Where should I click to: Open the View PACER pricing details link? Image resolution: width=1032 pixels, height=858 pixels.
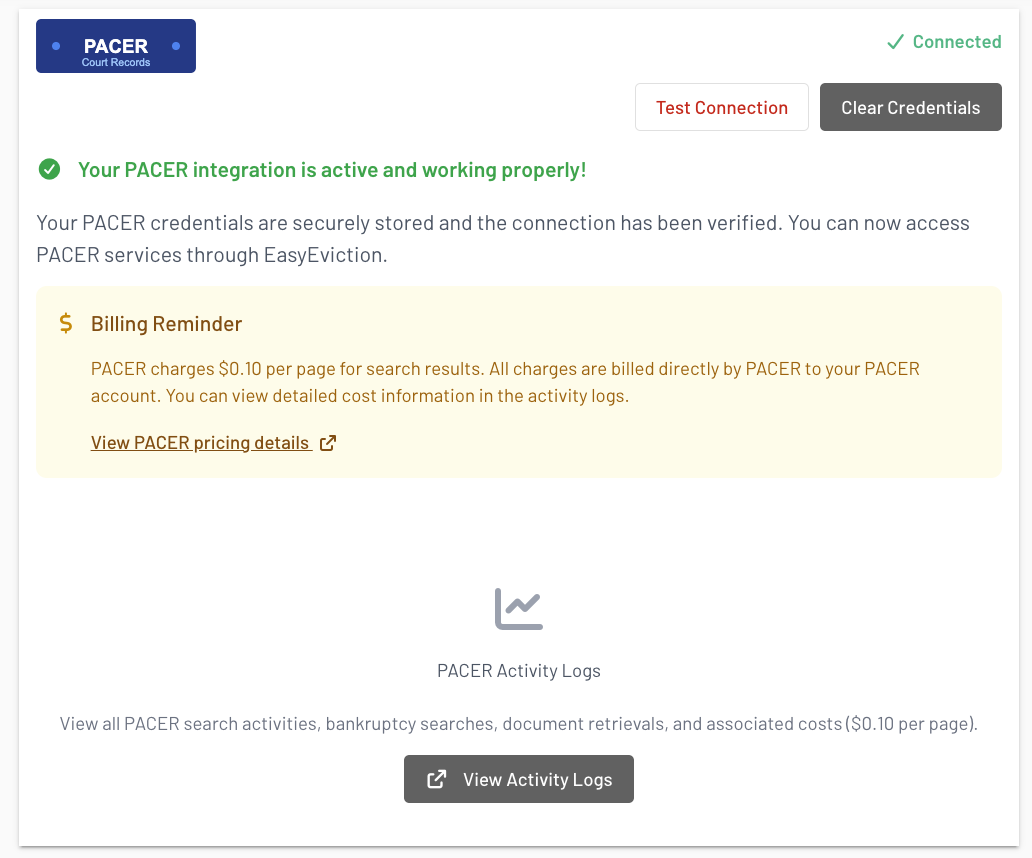click(200, 443)
